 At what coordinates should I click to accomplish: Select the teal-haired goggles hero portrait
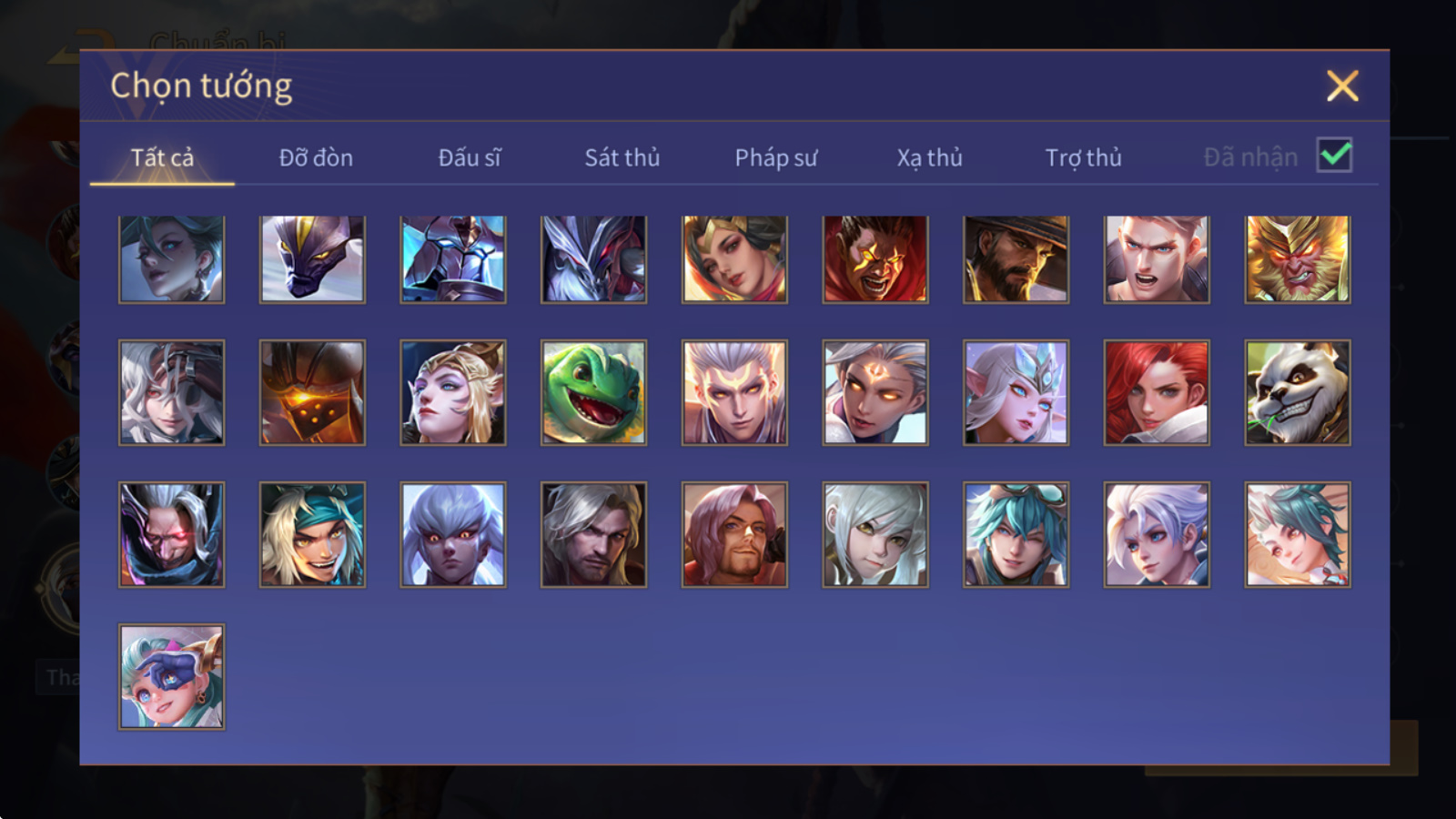(x=1016, y=534)
